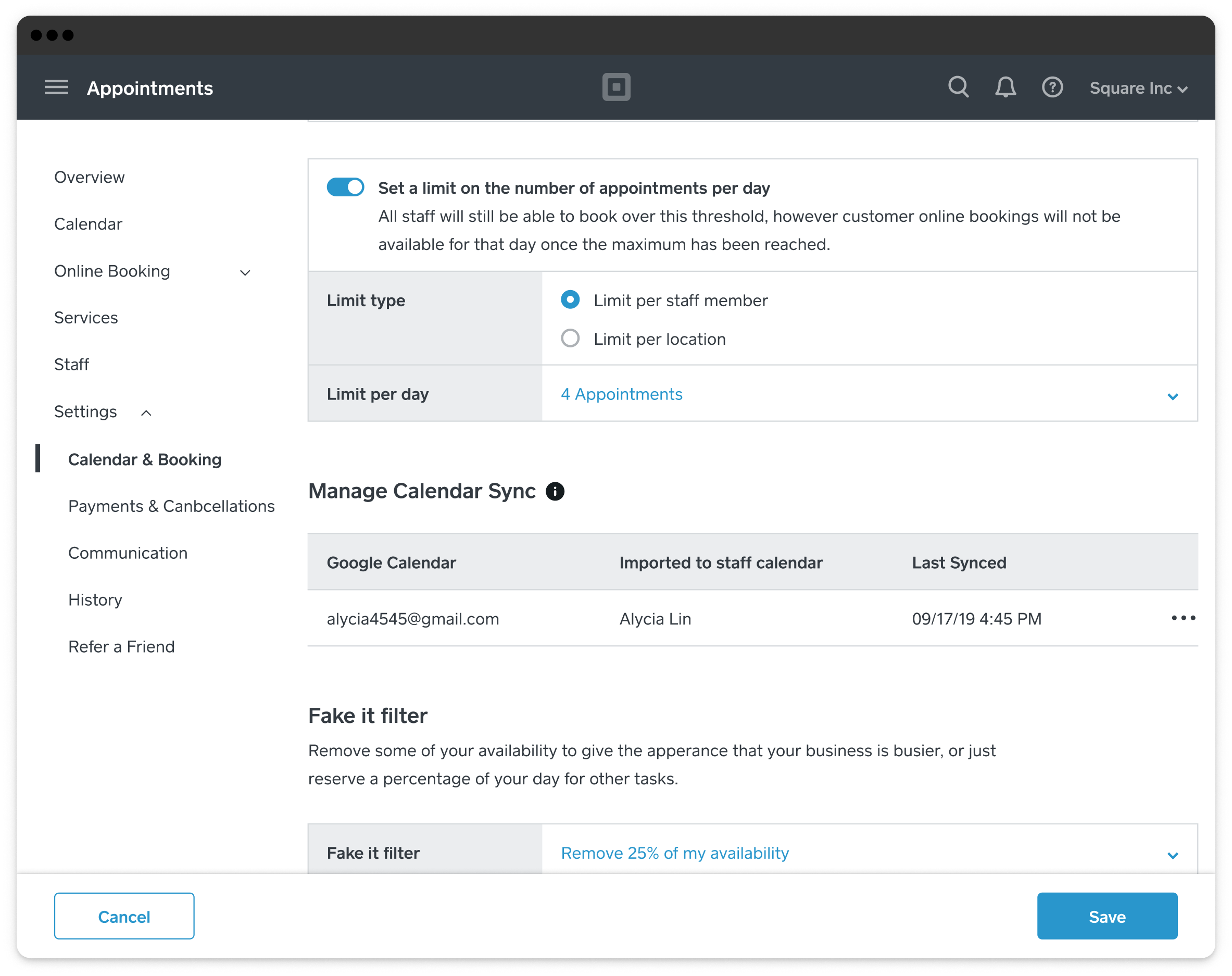Open History settings page
The image size is (1232, 976).
coord(95,600)
